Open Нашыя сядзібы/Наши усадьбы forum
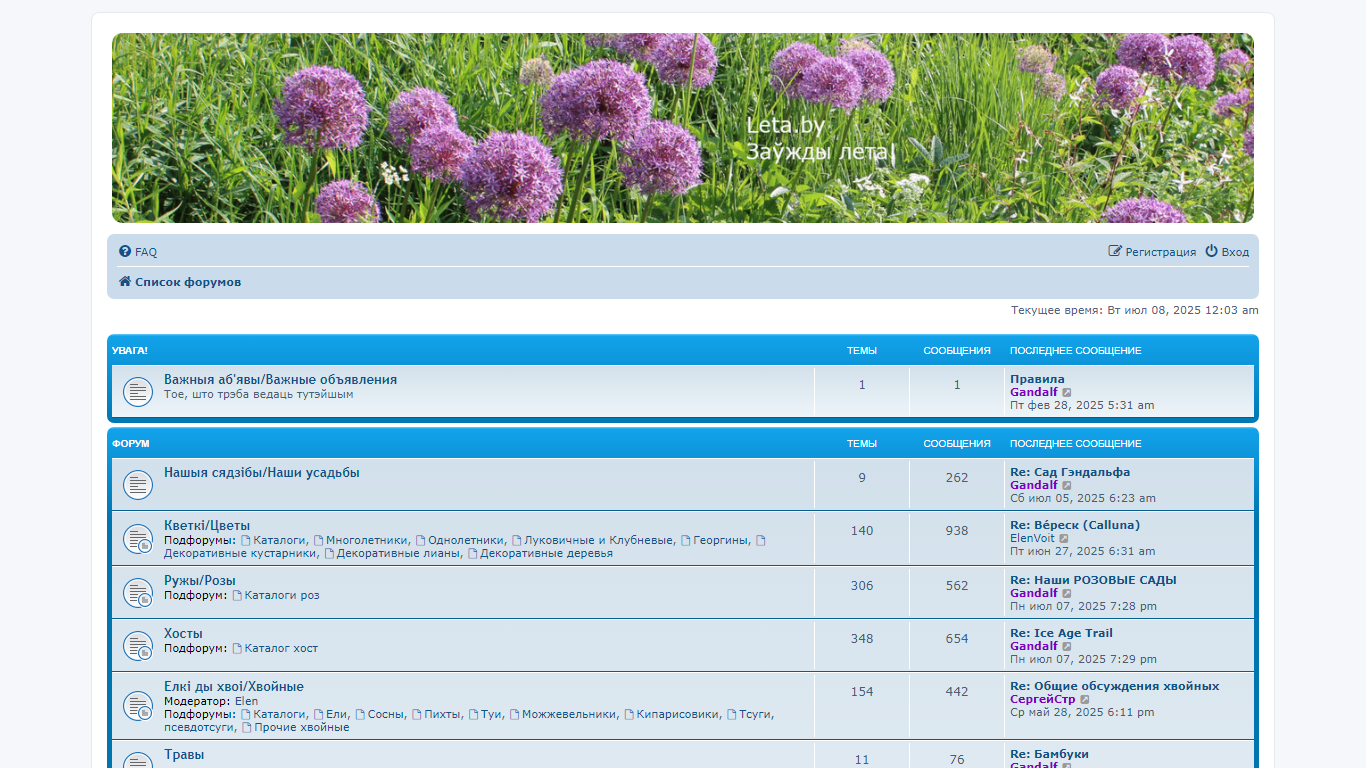This screenshot has width=1366, height=768. 262,473
